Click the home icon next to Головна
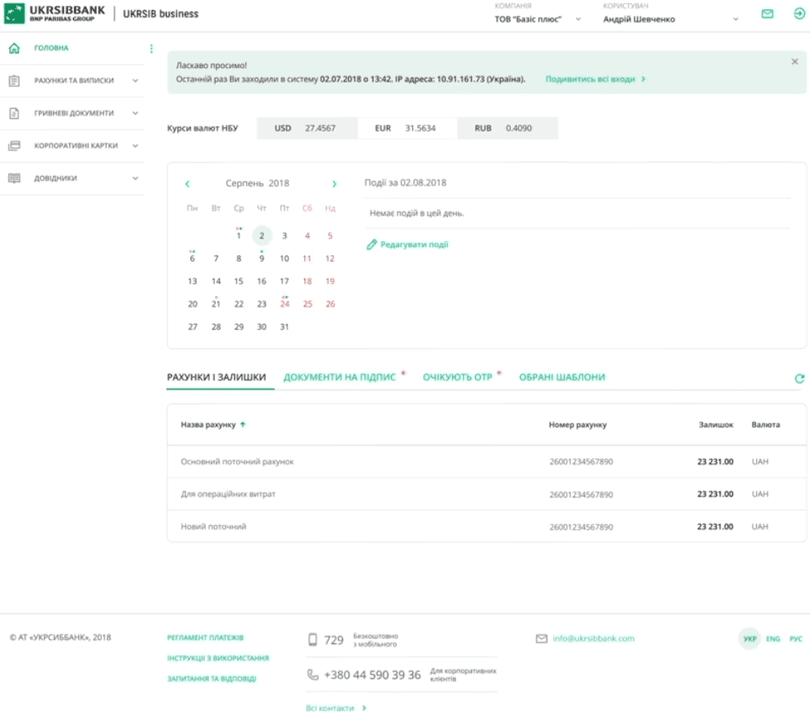The height and width of the screenshot is (720, 810). (14, 48)
